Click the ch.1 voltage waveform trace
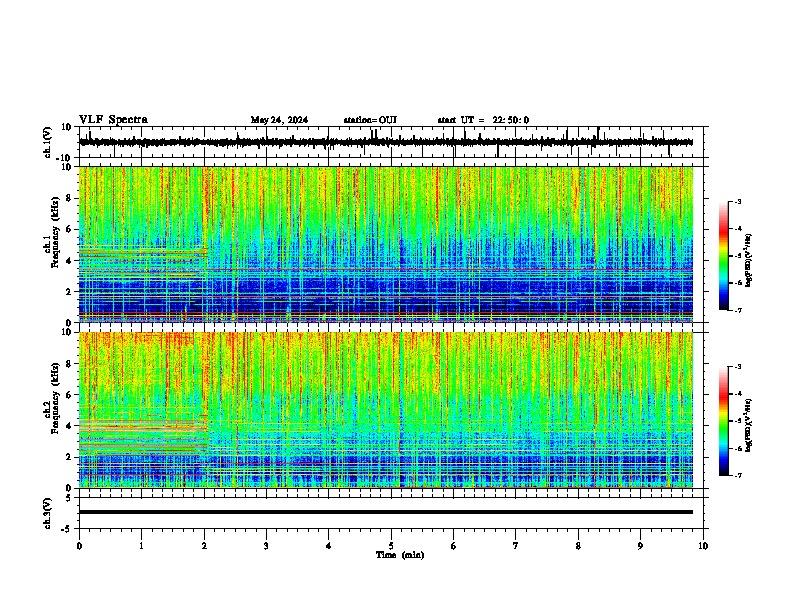This screenshot has height=612, width=792. click(386, 142)
